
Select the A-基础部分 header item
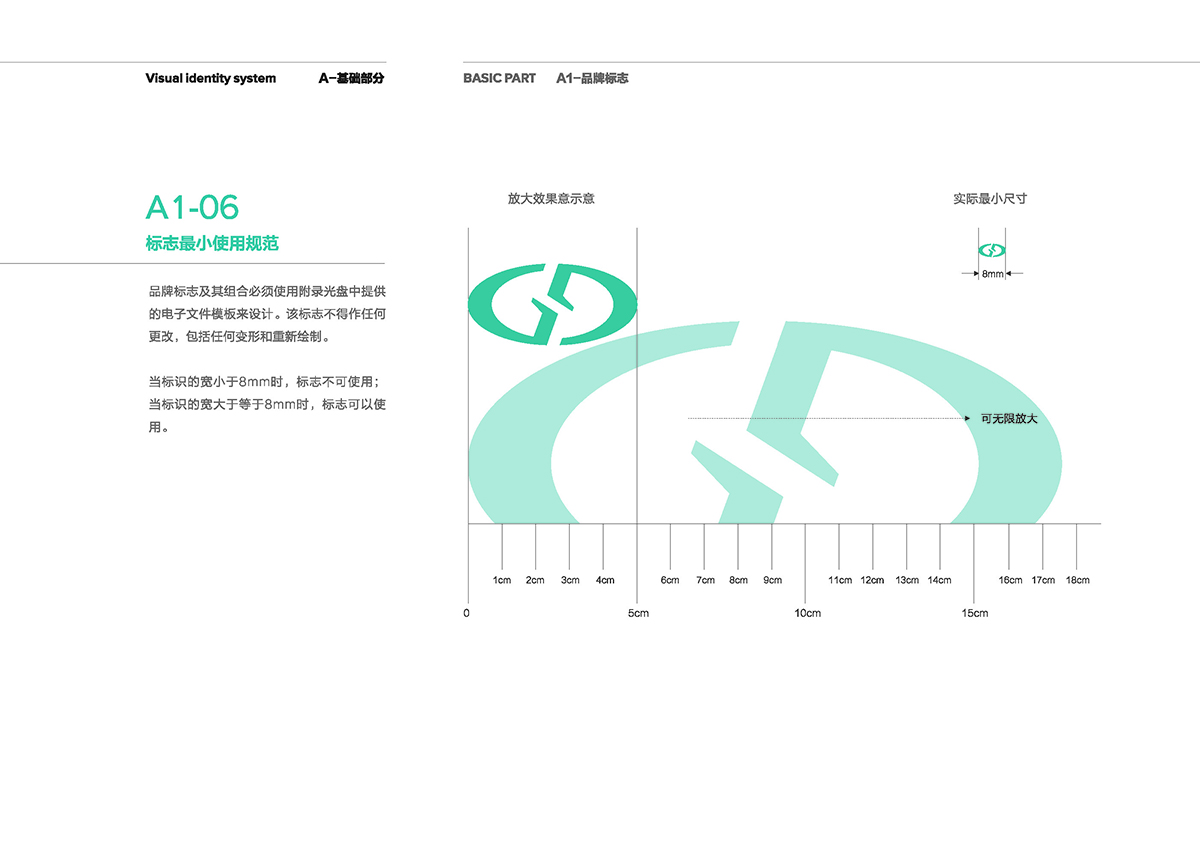351,78
